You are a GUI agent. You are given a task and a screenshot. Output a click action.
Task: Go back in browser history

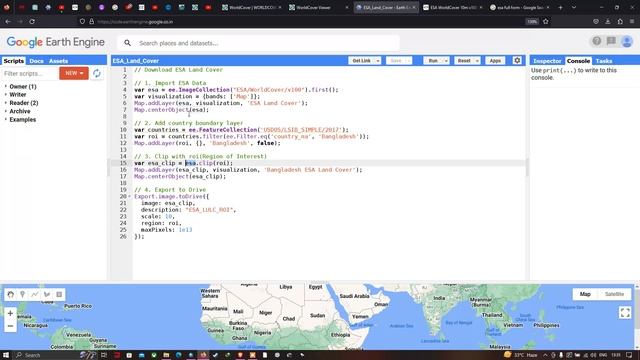(8, 22)
